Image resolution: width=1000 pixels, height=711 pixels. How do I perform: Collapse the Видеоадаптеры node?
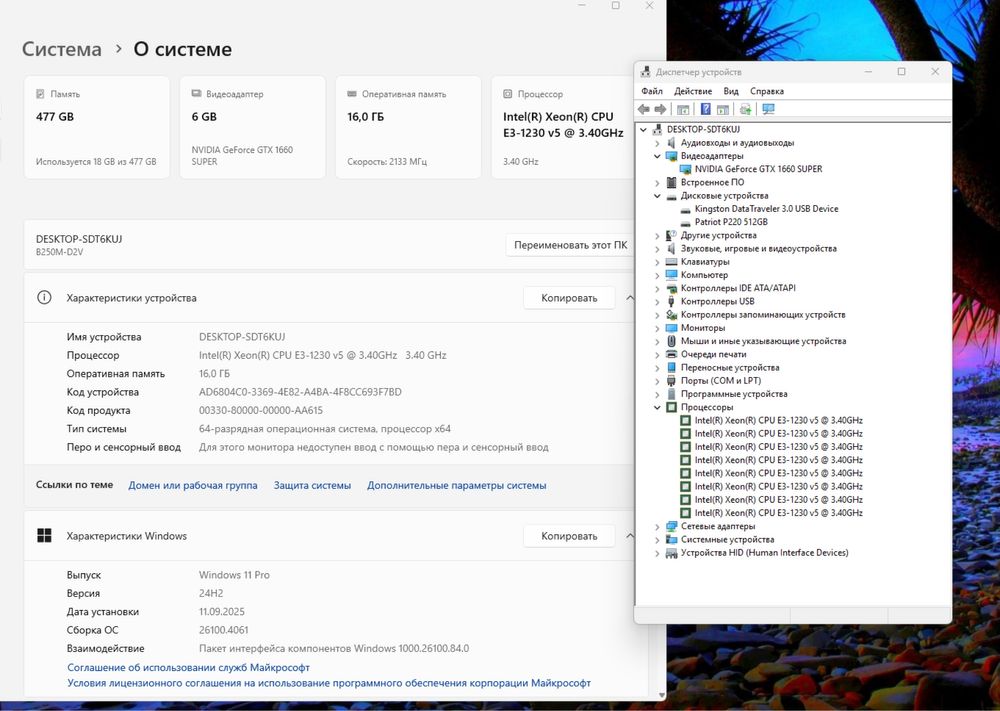click(657, 156)
